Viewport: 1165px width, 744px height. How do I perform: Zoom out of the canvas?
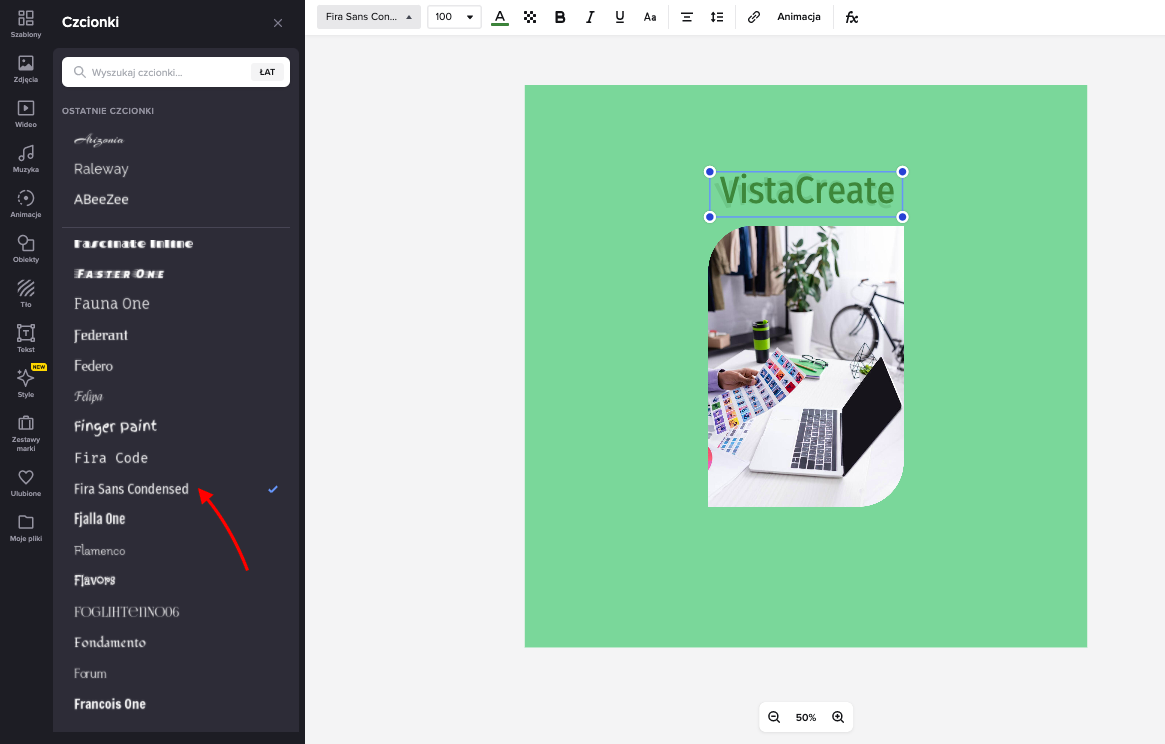[x=773, y=717]
